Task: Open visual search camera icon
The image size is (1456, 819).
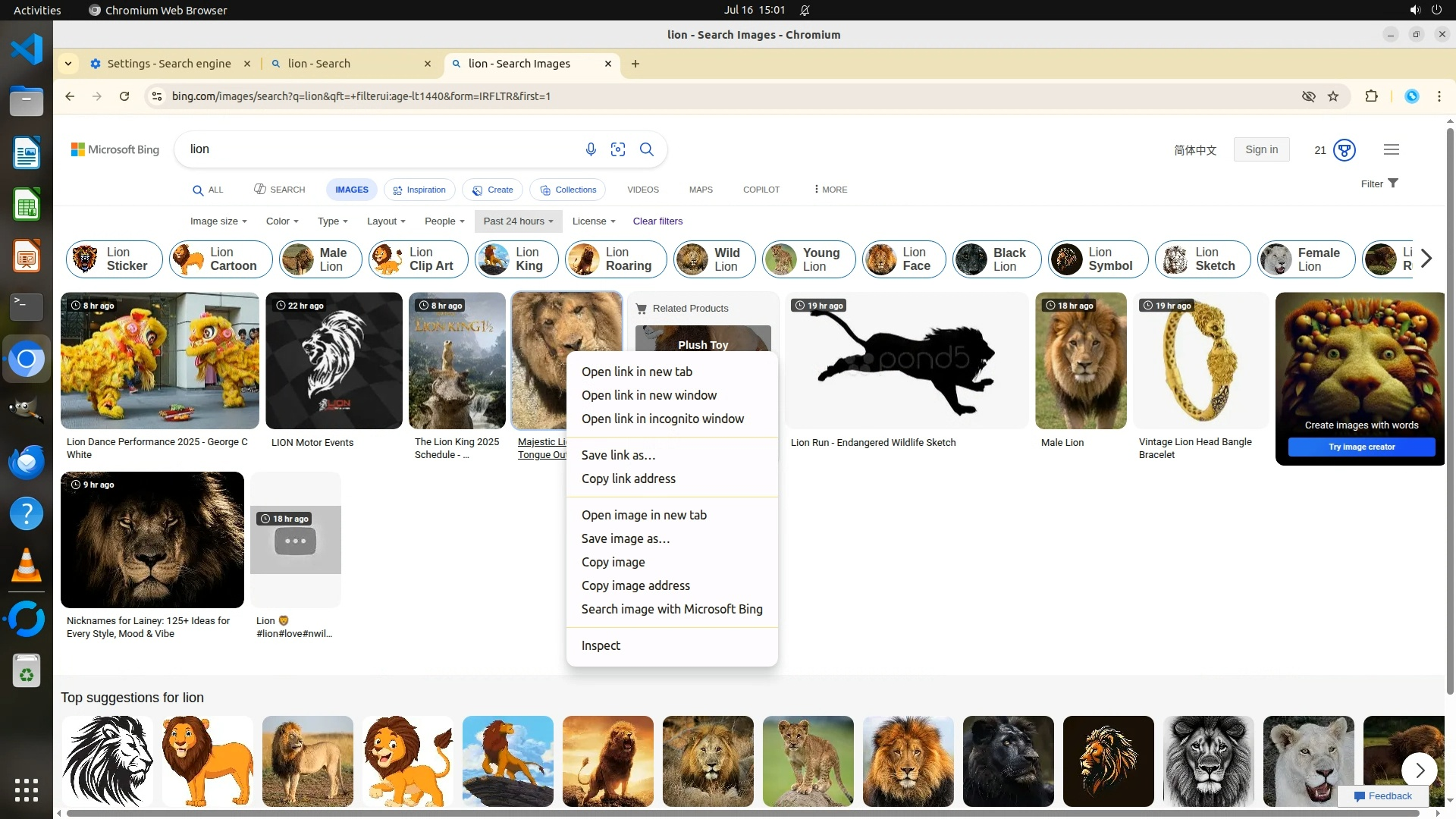Action: pos(618,149)
